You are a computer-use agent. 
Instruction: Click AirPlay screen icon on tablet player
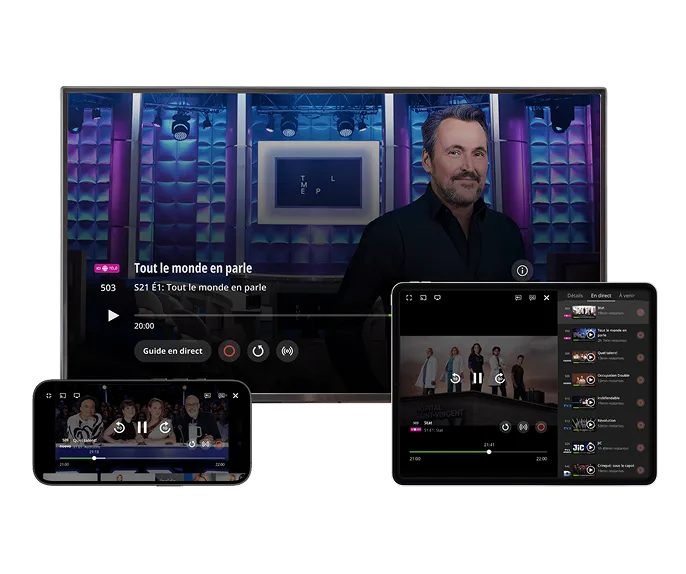437,298
